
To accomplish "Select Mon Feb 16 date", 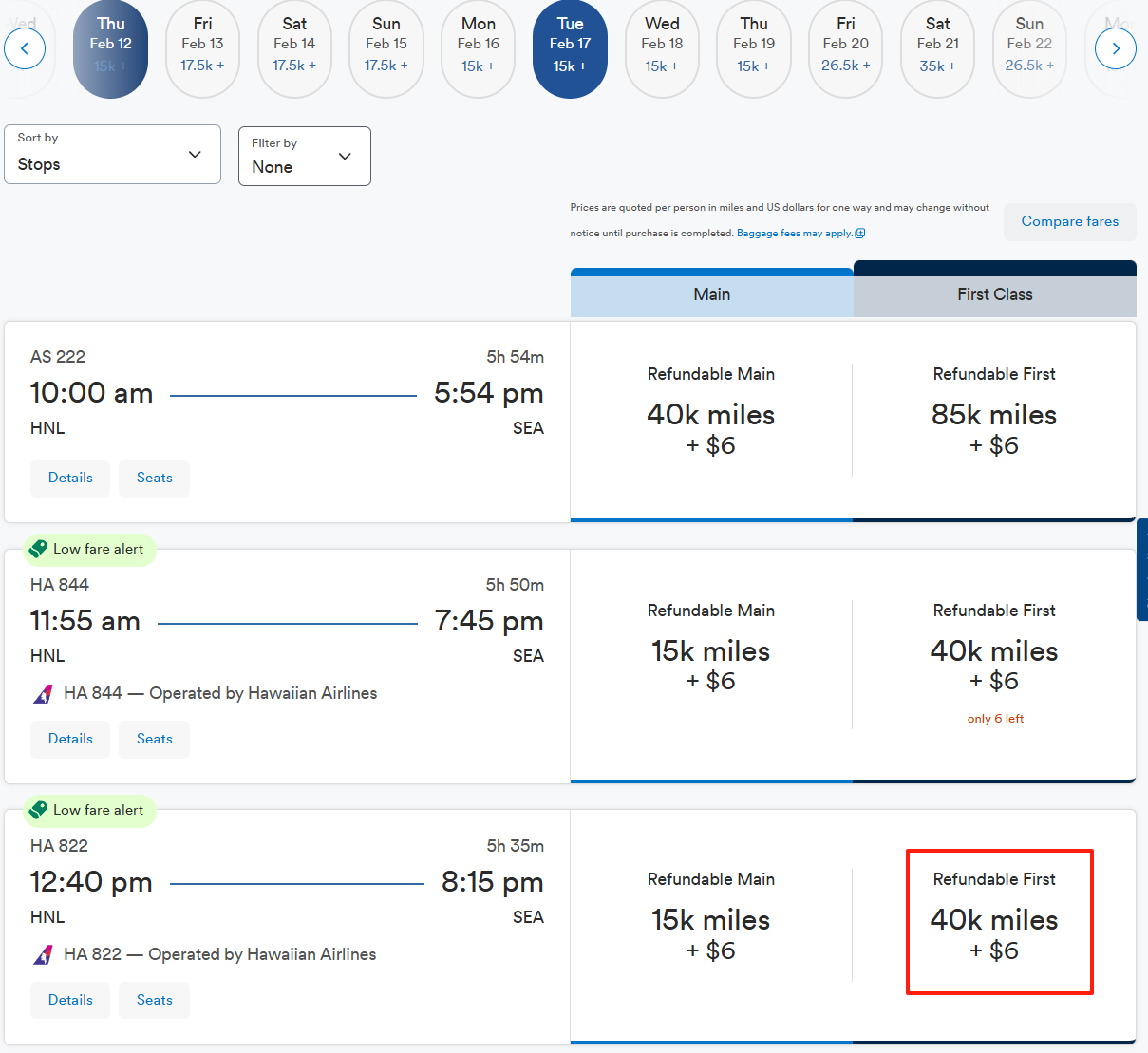I will tap(478, 48).
